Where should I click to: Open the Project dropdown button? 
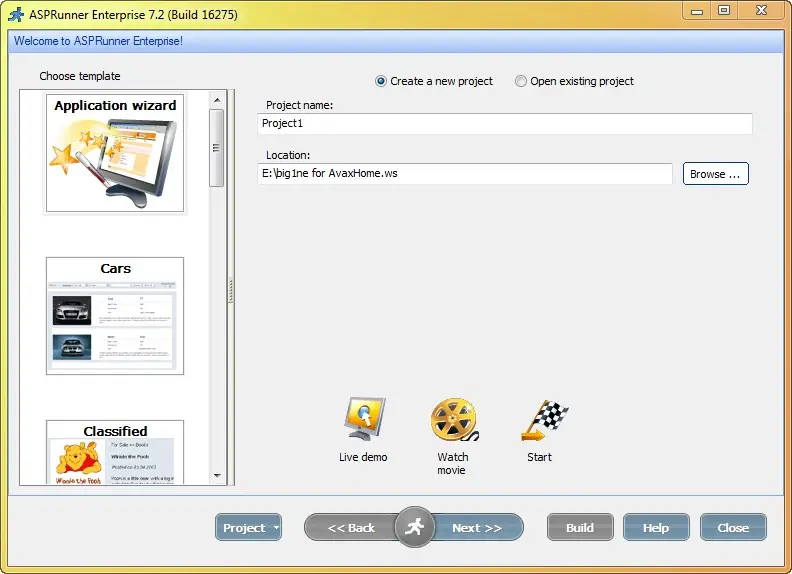click(249, 528)
